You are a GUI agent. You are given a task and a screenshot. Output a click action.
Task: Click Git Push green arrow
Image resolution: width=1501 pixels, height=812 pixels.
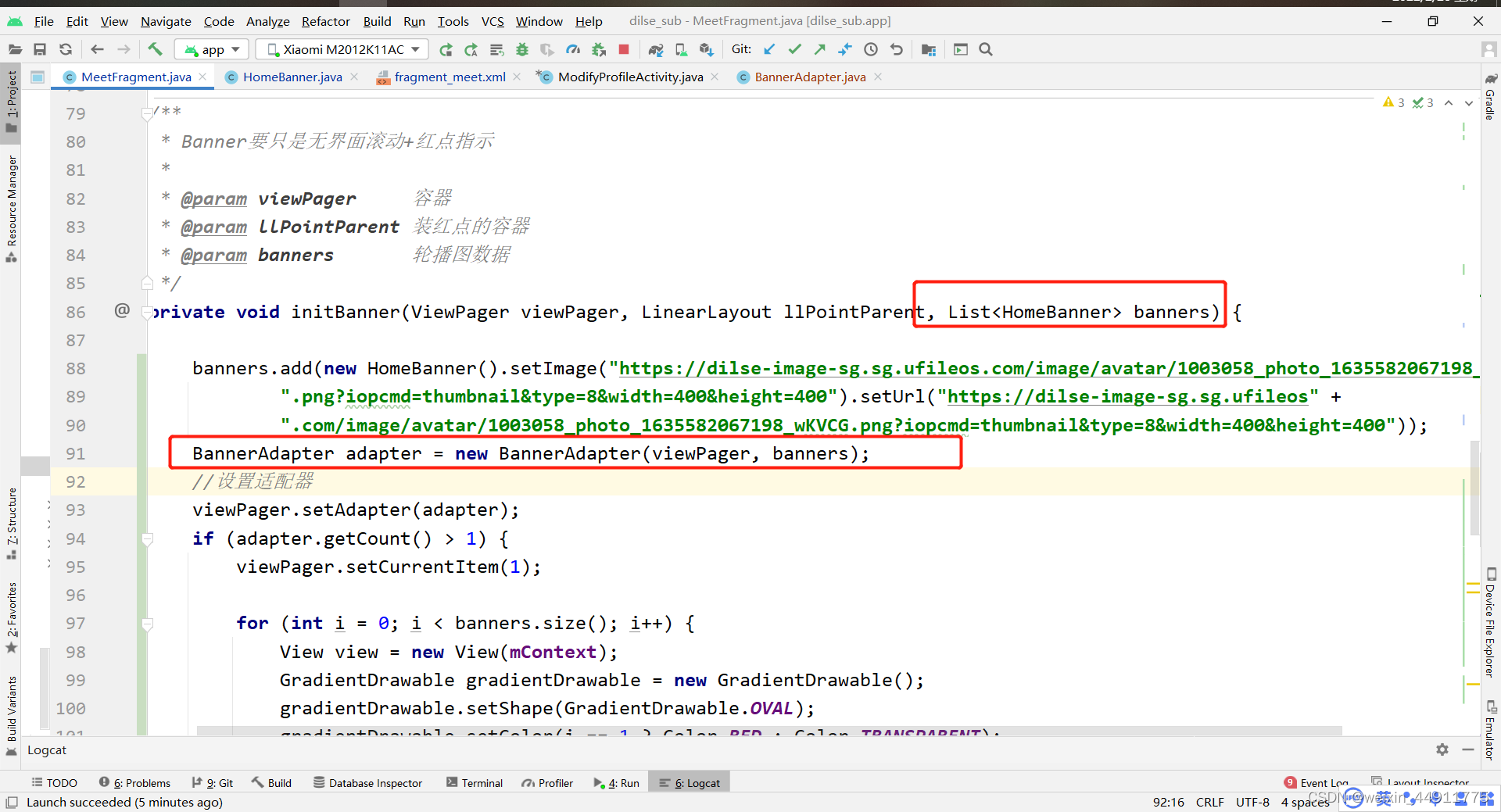point(819,49)
